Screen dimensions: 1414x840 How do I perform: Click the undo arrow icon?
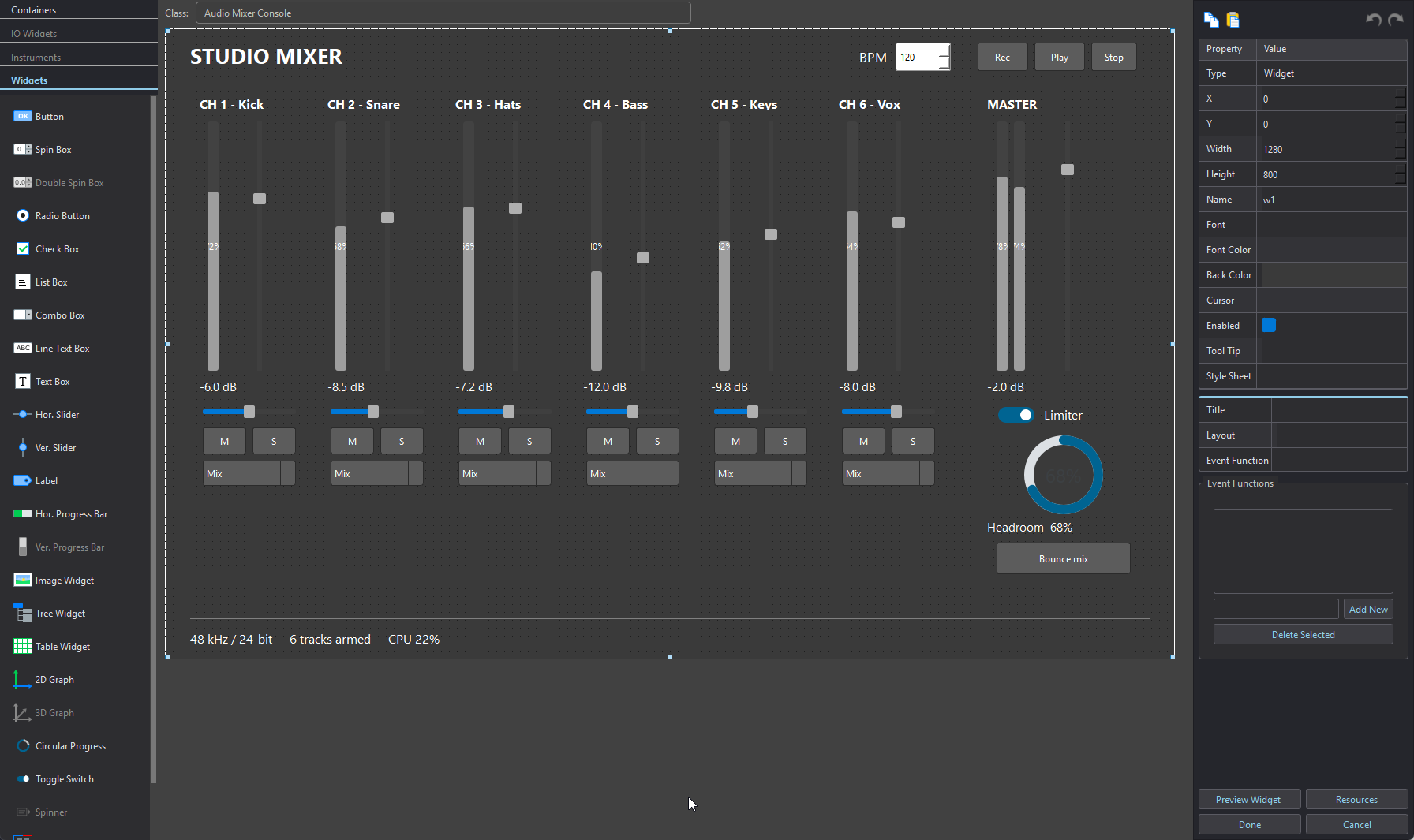pyautogui.click(x=1374, y=20)
